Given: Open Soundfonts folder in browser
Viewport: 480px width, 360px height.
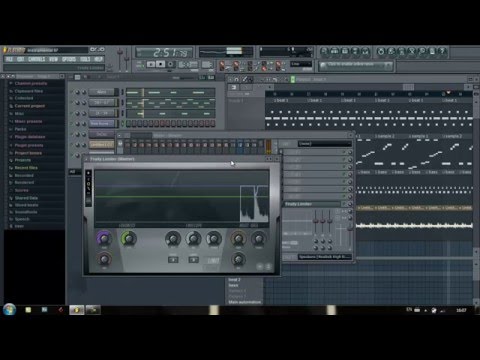Looking at the screenshot, I should [x=26, y=212].
